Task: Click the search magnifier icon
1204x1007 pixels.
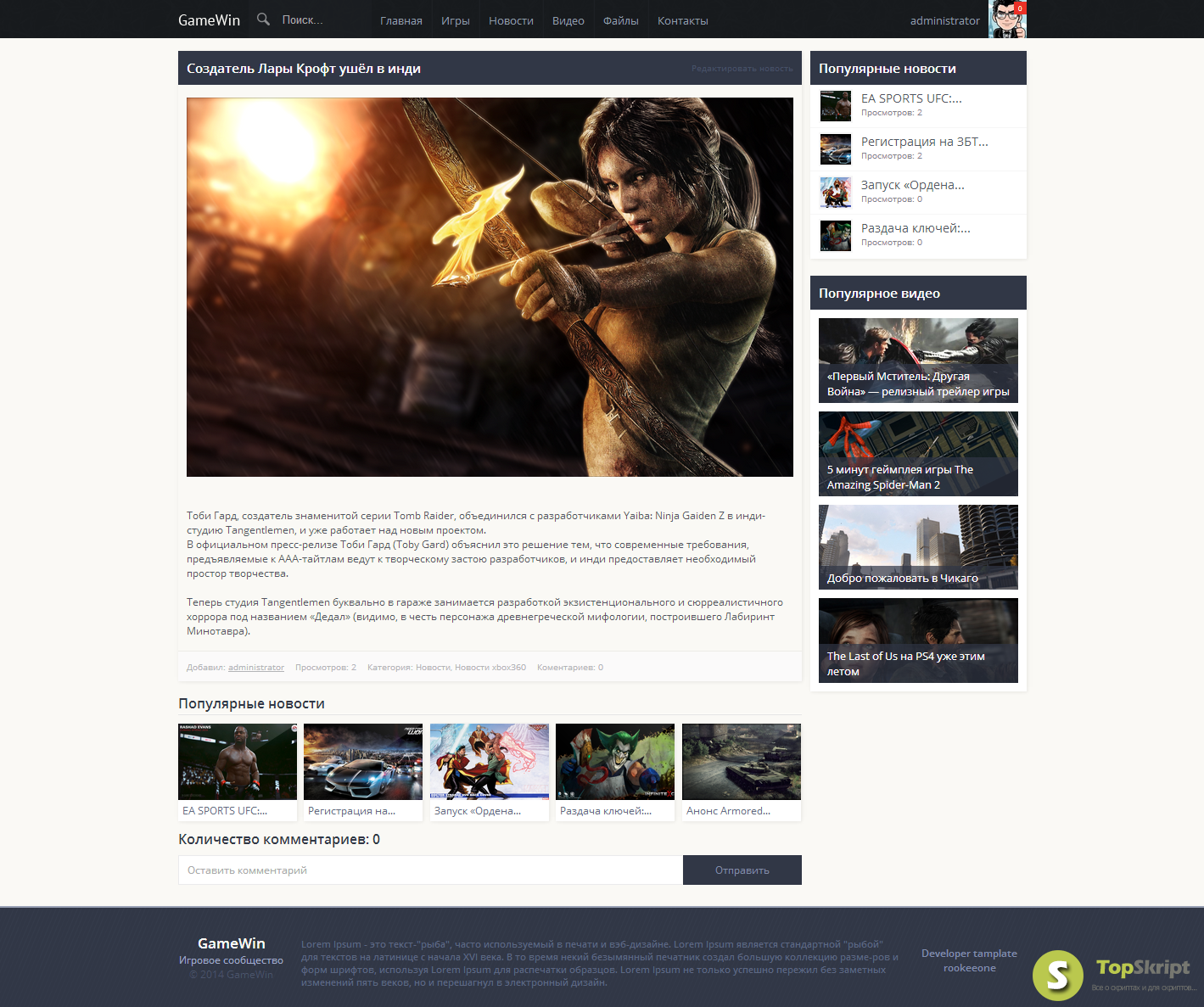Action: (263, 19)
